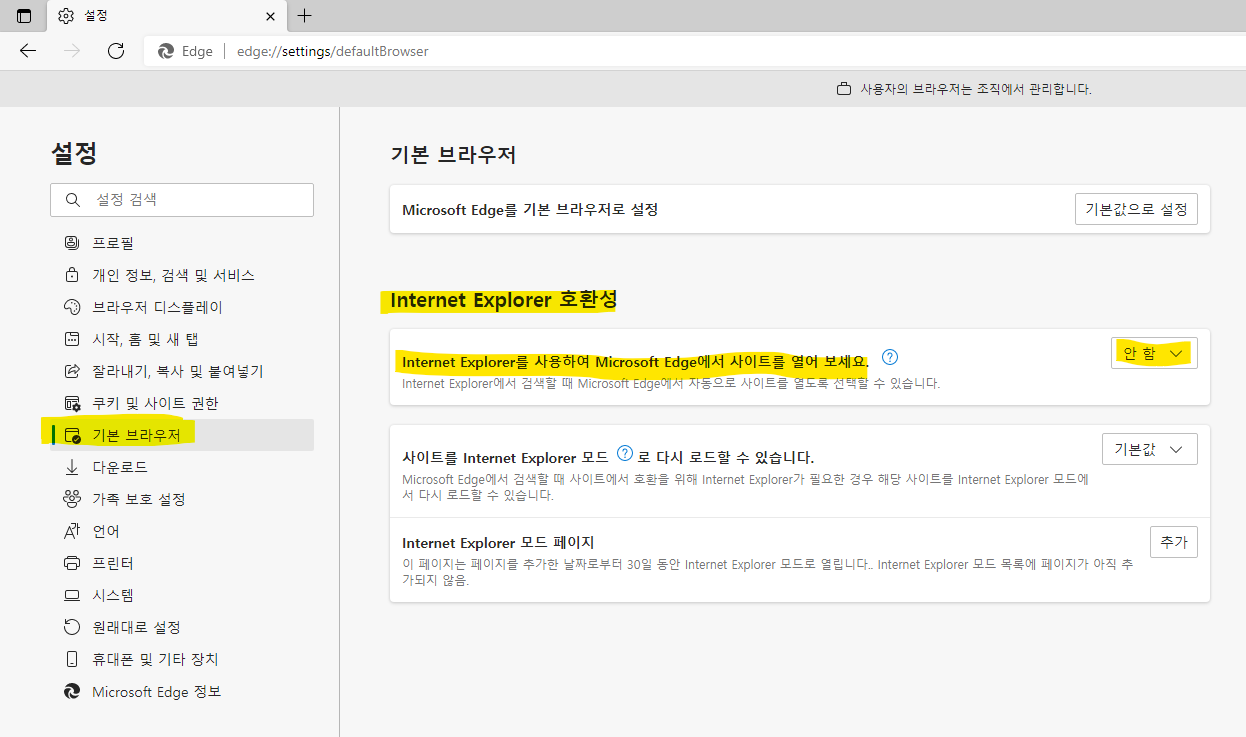Viewport: 1246px width, 737px height.
Task: Click the briefcase icon in the organization notice
Action: click(x=844, y=89)
